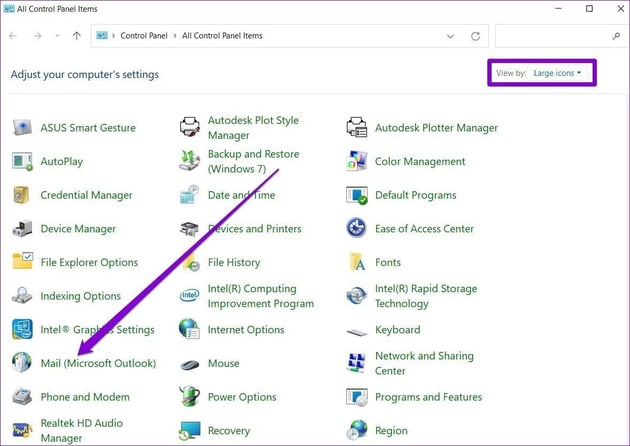Click the Intel Rapid Storage Technology icon
630x446 pixels.
(356, 296)
